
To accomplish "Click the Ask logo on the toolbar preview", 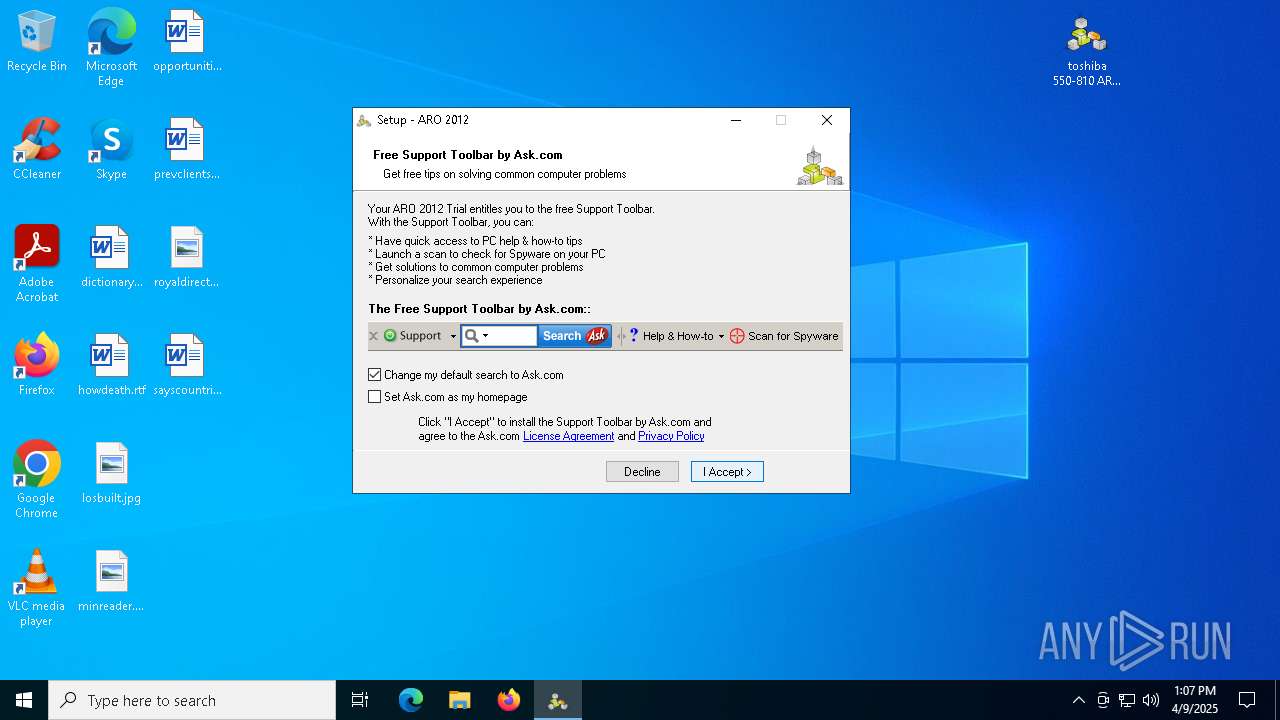I will tap(597, 336).
